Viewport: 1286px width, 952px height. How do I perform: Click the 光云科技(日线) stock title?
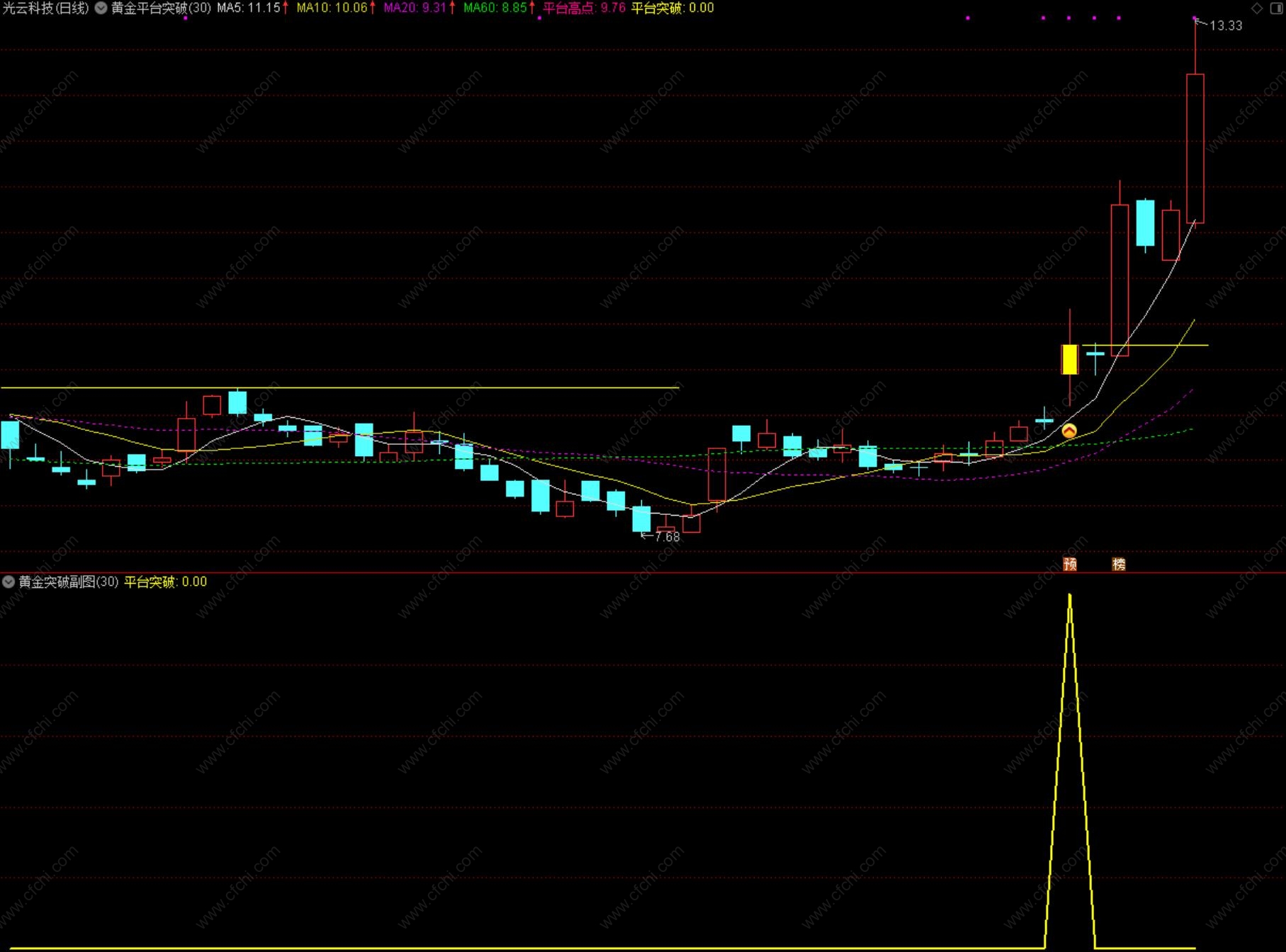45,8
